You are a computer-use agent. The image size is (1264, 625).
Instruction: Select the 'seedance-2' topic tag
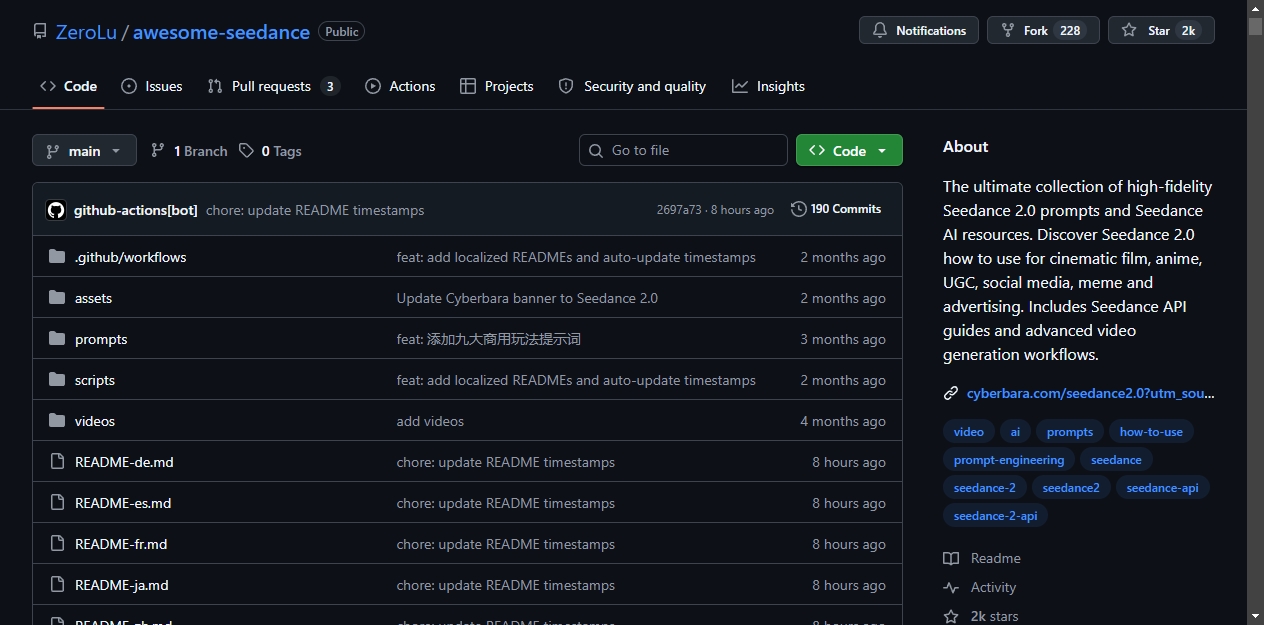(985, 488)
